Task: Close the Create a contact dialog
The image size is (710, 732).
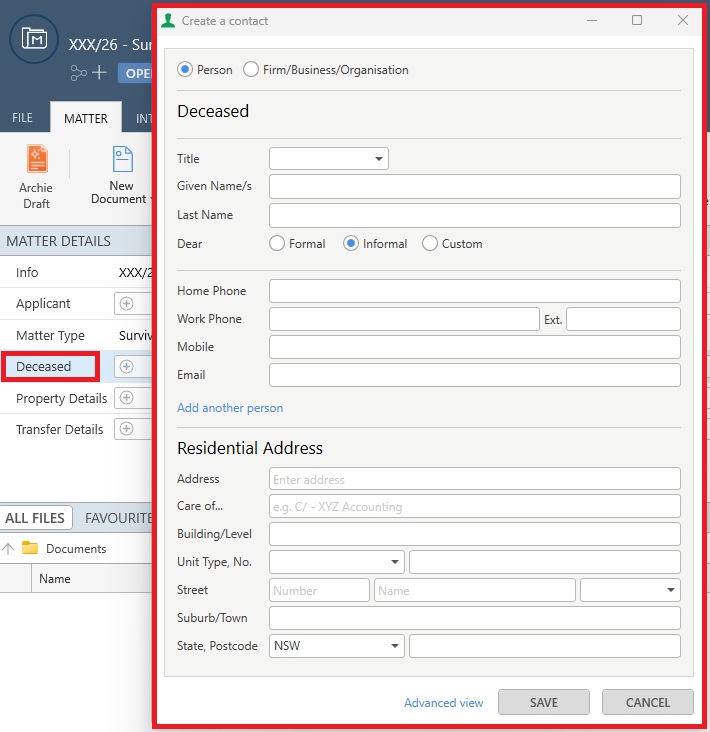Action: 682,20
